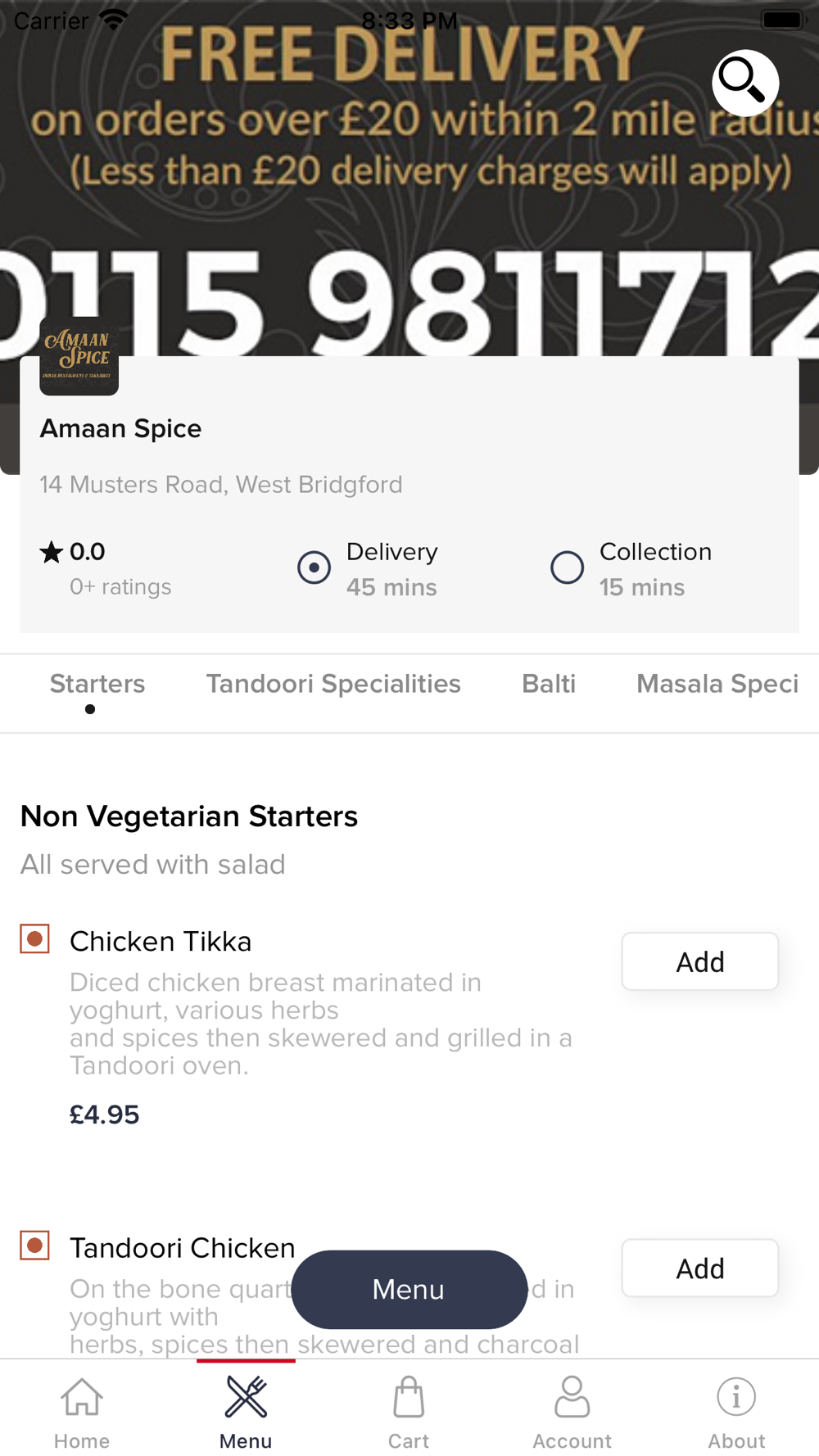The image size is (819, 1456).
Task: Tap the rating star icon
Action: [x=51, y=553]
